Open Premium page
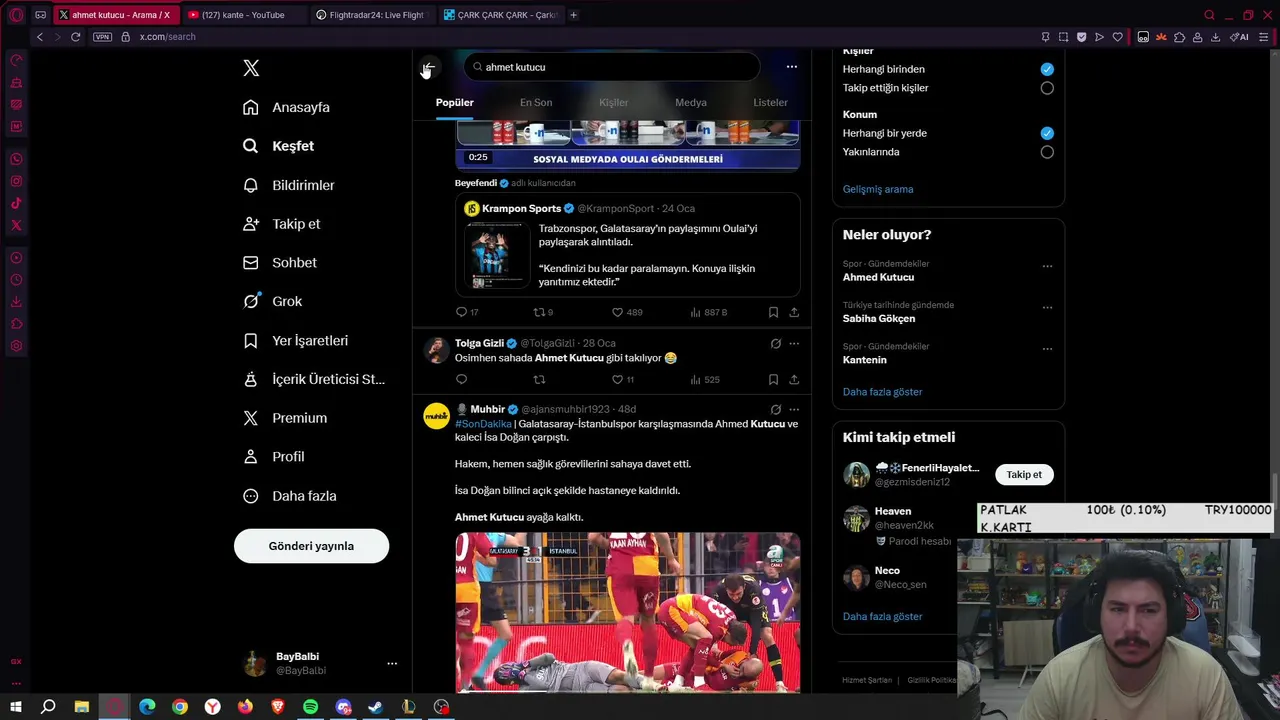1280x720 pixels. pos(285,418)
